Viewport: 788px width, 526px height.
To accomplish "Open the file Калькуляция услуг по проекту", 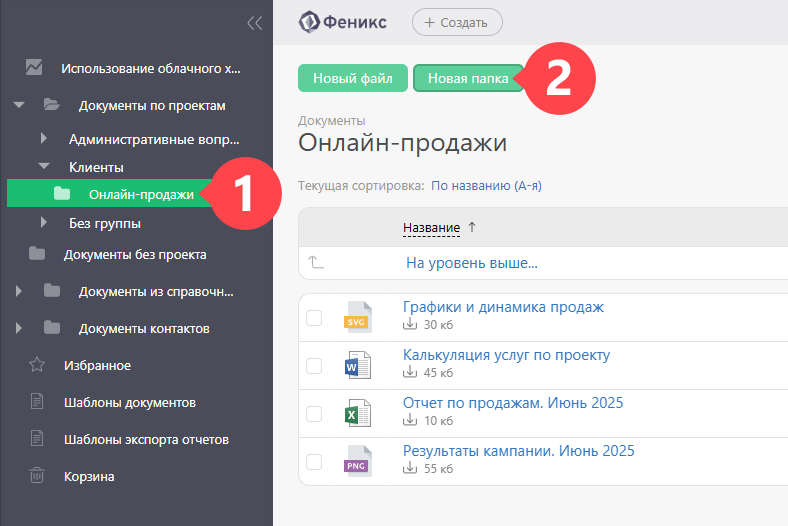I will 507,355.
